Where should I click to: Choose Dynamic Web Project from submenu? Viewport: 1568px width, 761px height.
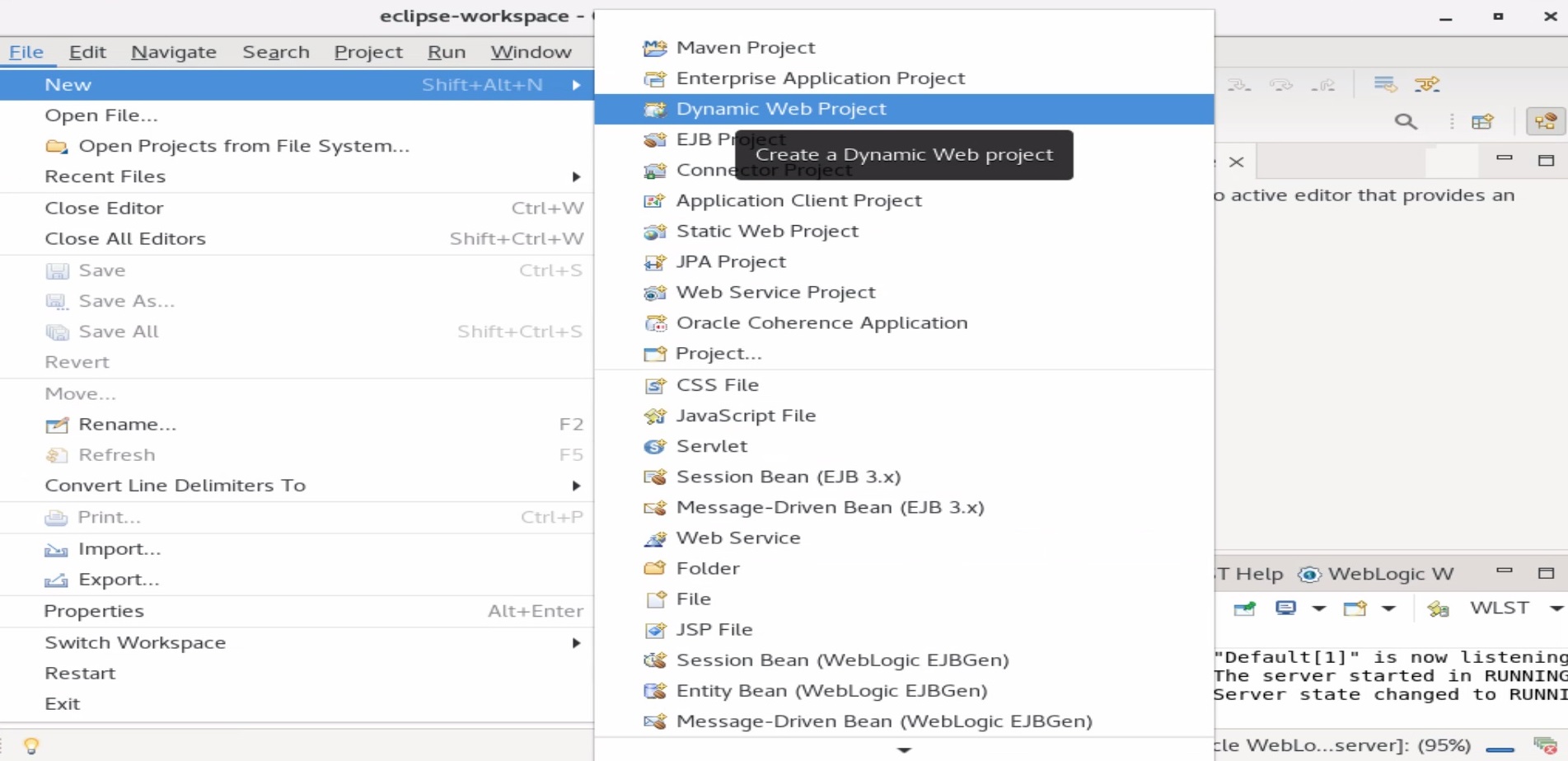(x=780, y=109)
